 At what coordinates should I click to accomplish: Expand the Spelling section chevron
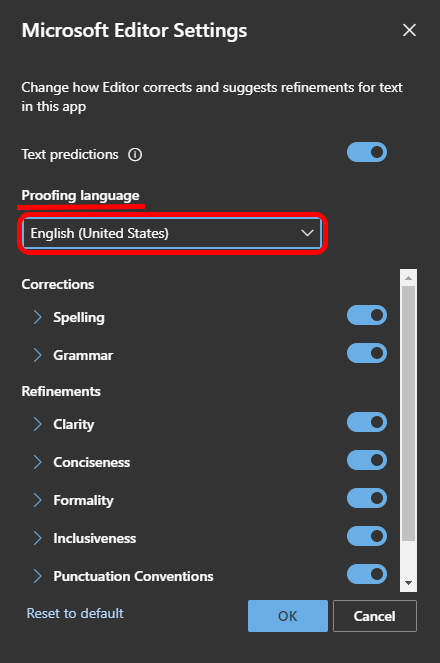pyautogui.click(x=38, y=317)
